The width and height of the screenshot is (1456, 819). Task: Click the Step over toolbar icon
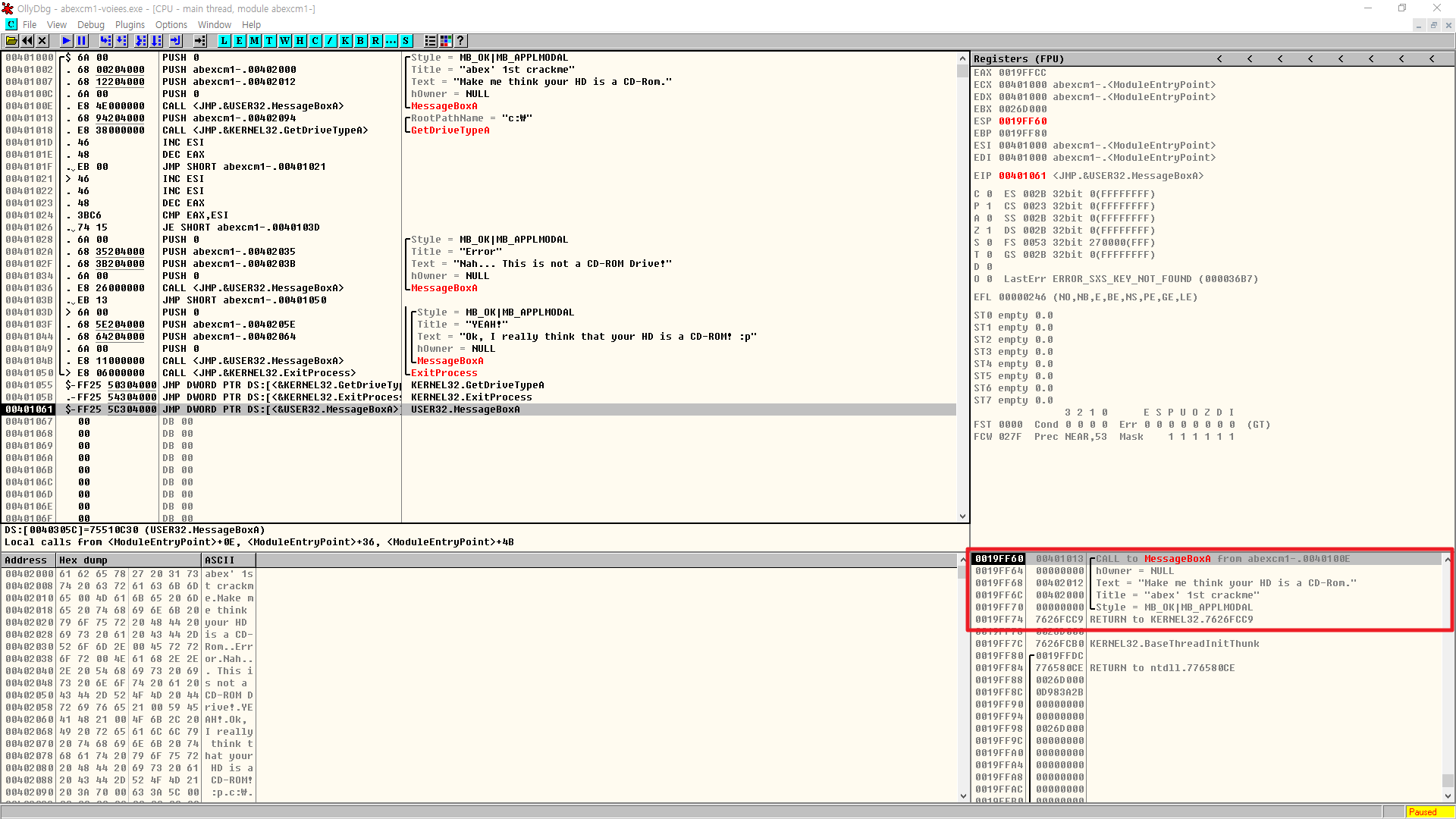[x=121, y=41]
